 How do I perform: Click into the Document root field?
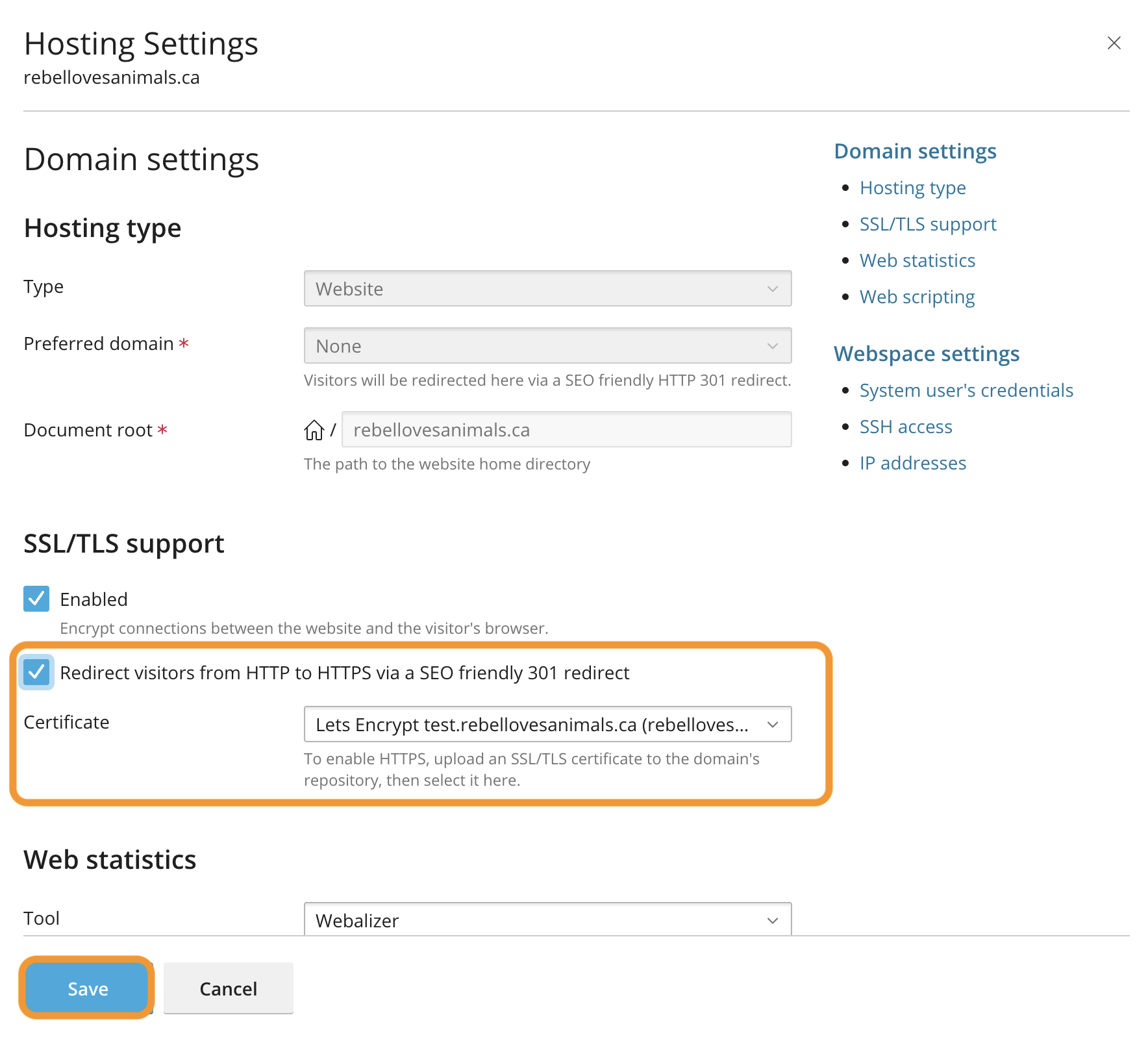[566, 430]
